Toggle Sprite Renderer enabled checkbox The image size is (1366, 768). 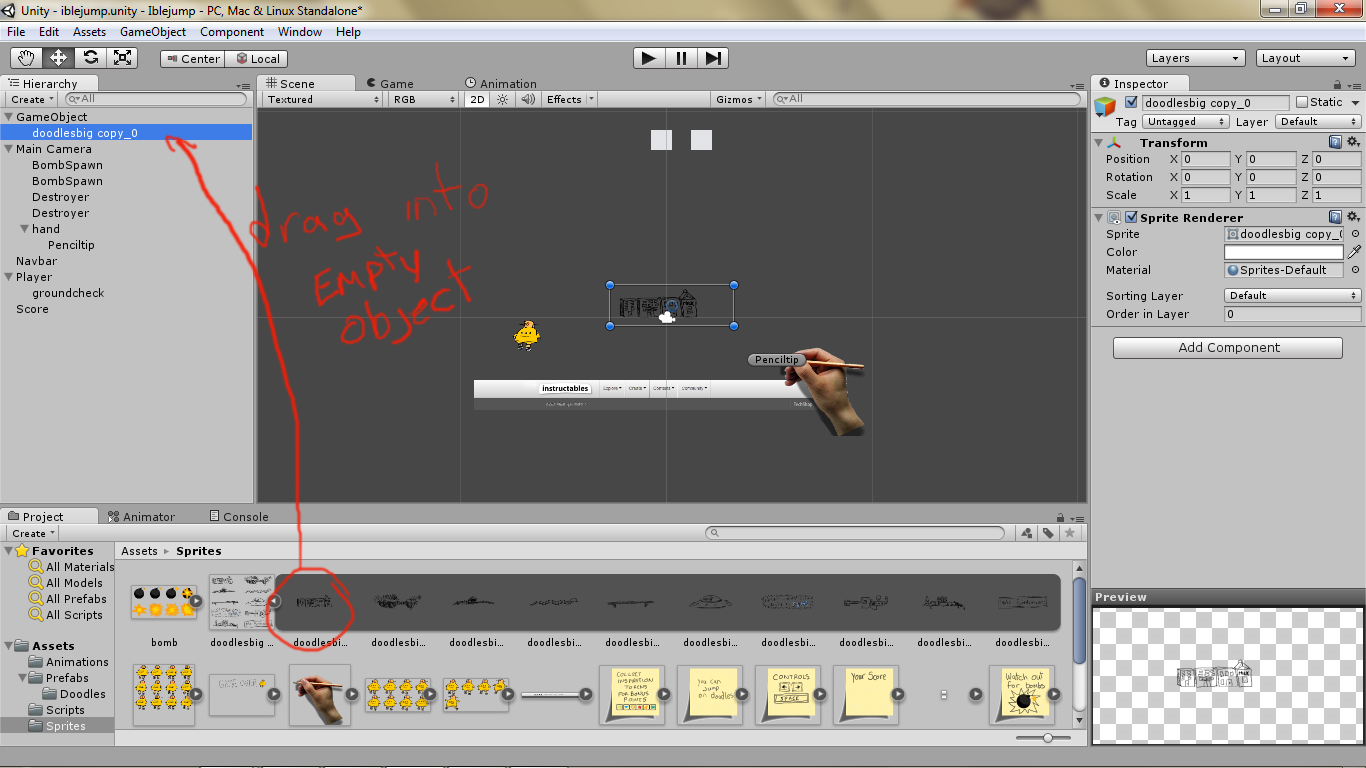1131,217
